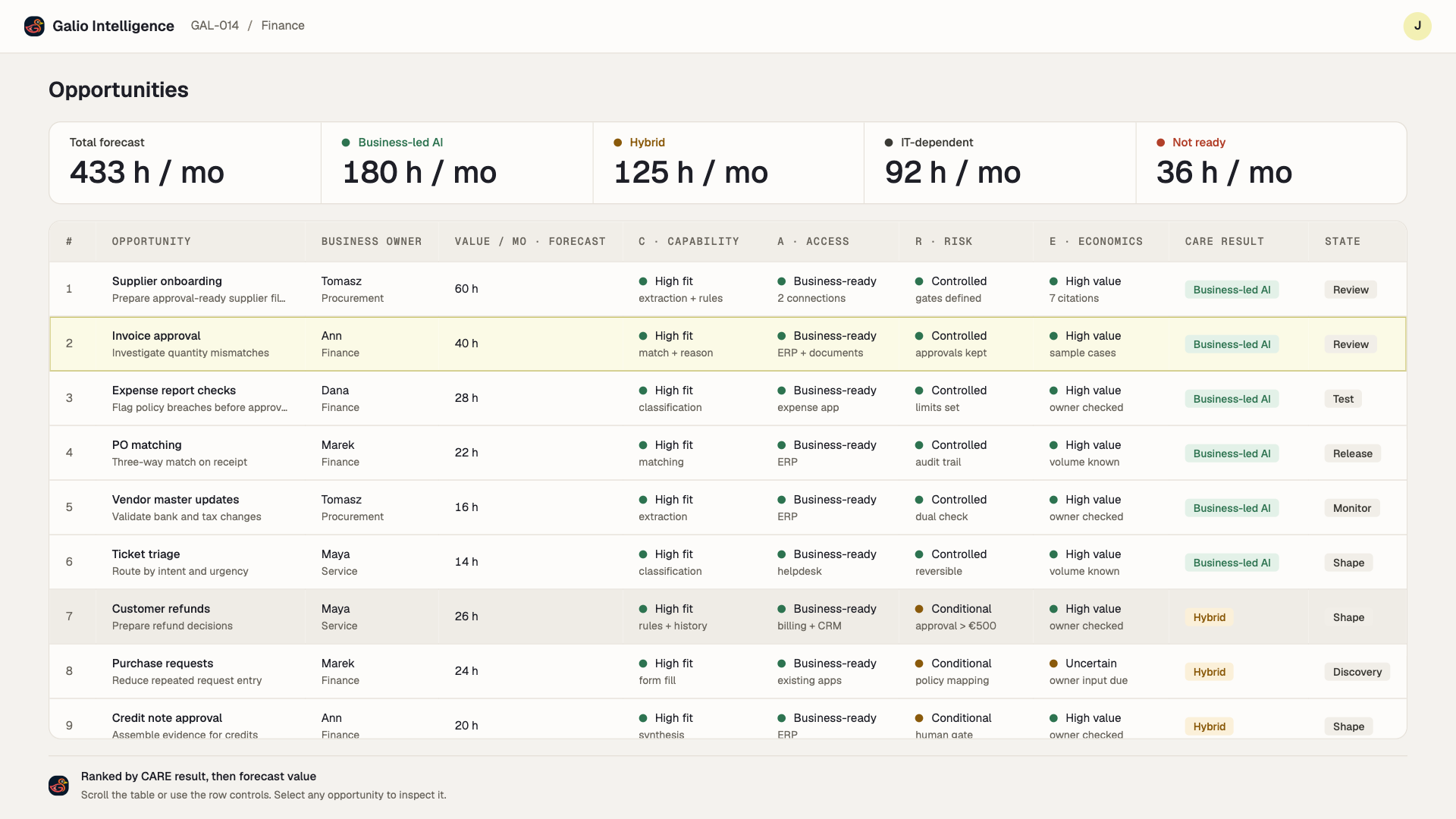Select the Not ready summary card
This screenshot has height=819, width=1456.
[x=1271, y=163]
